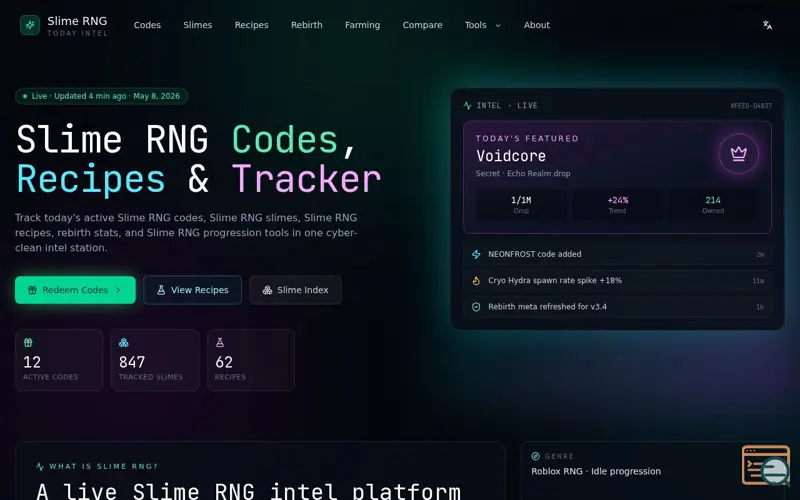The width and height of the screenshot is (800, 500).
Task: Click the gift icon above Active Codes
Action: (28, 343)
